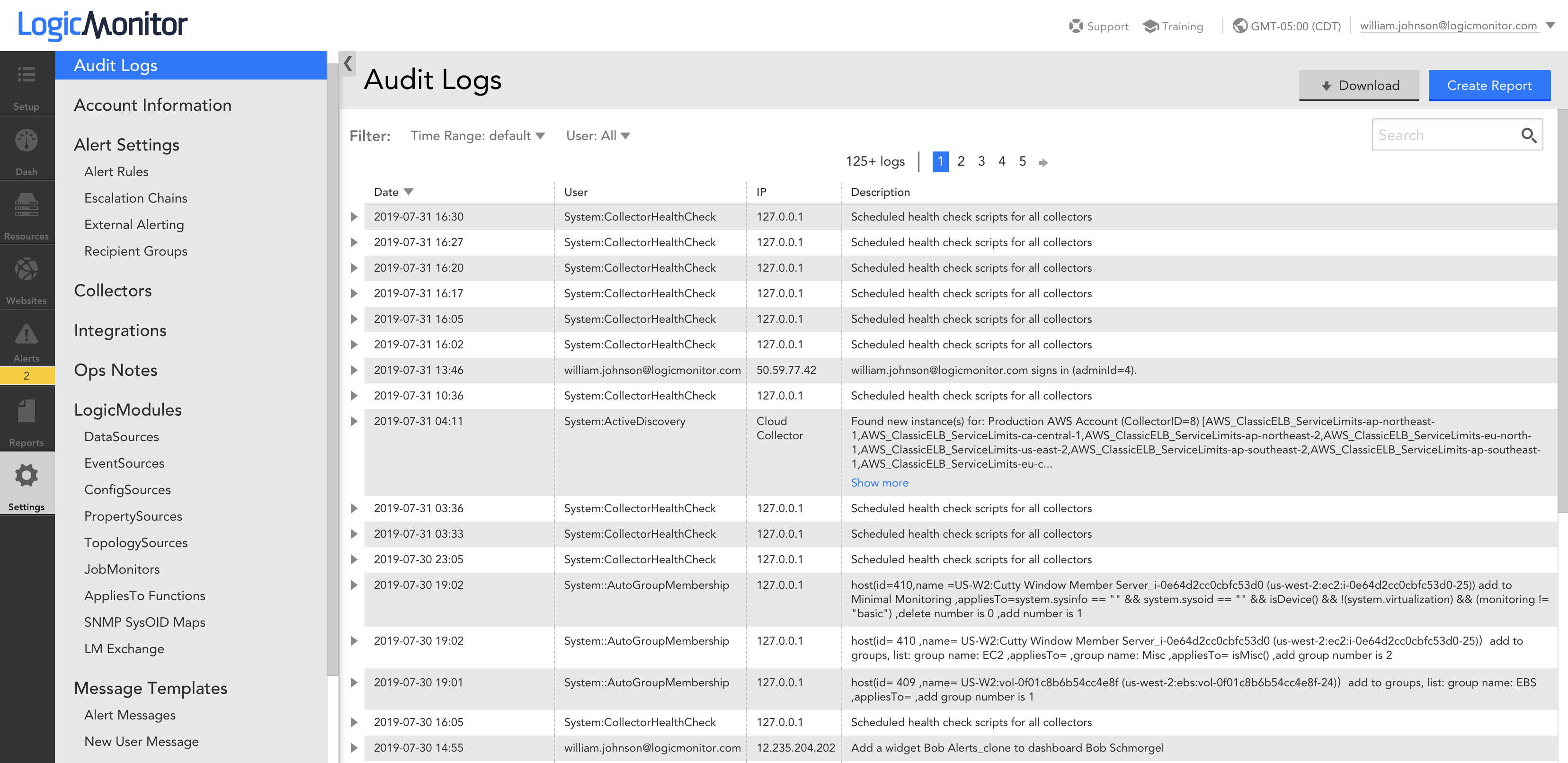Expand the 2019-07-31 16:05 log row

[x=354, y=319]
